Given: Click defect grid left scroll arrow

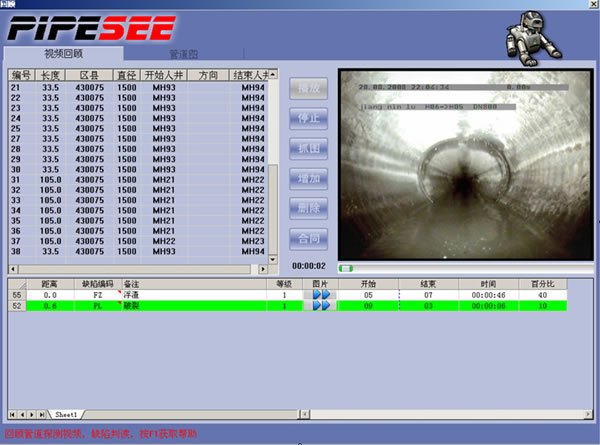Looking at the screenshot, I should (305, 414).
